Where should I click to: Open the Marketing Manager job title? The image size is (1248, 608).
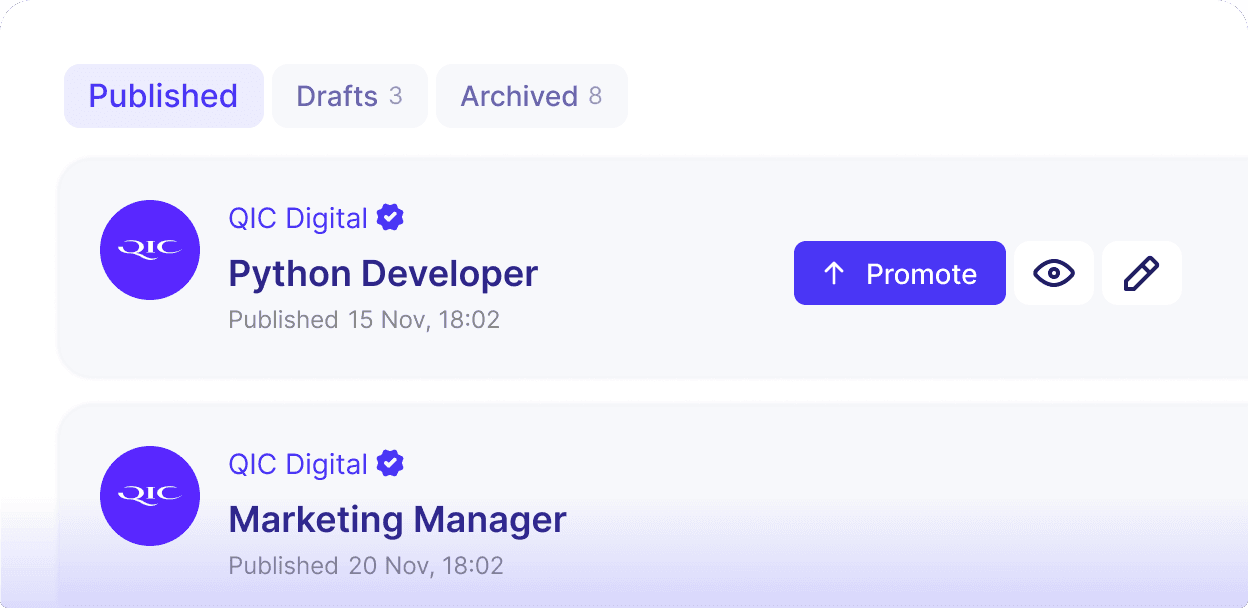397,520
